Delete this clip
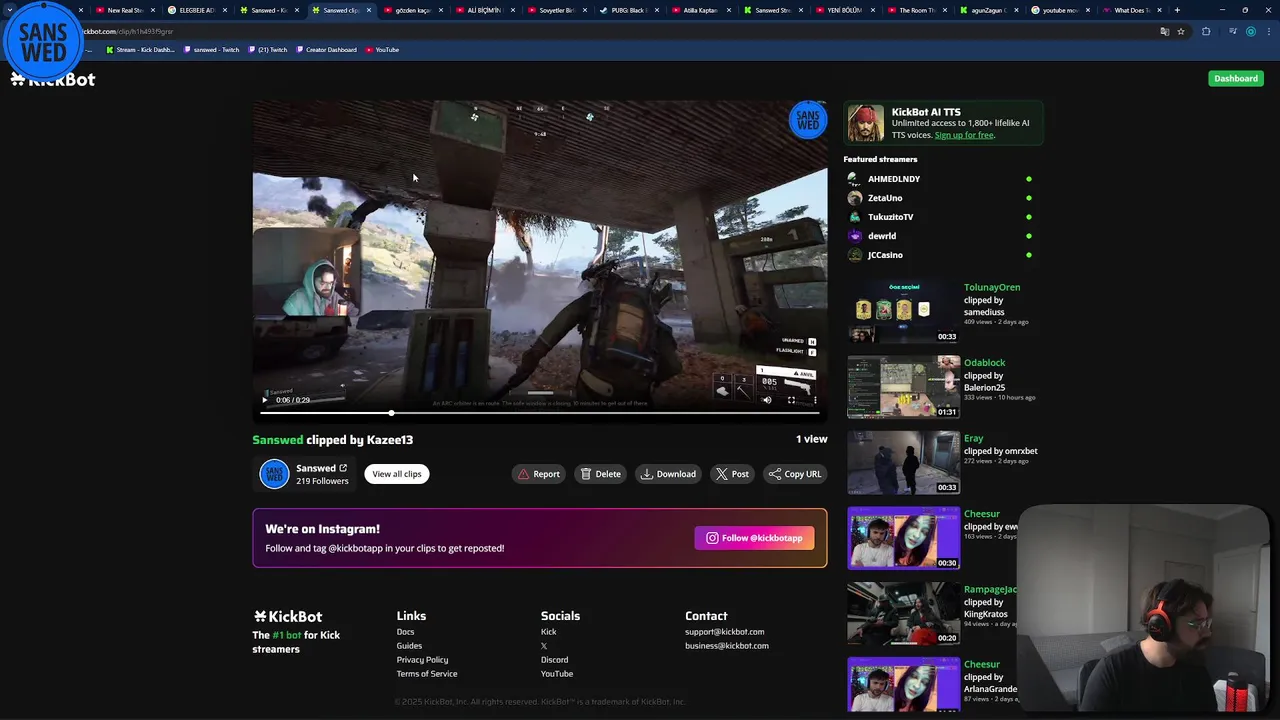 pyautogui.click(x=600, y=474)
